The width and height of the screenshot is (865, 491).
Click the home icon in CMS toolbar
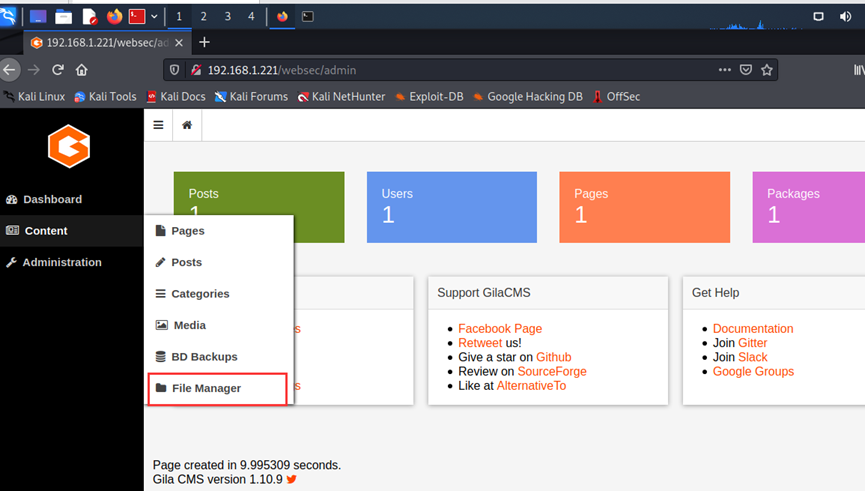(x=187, y=125)
